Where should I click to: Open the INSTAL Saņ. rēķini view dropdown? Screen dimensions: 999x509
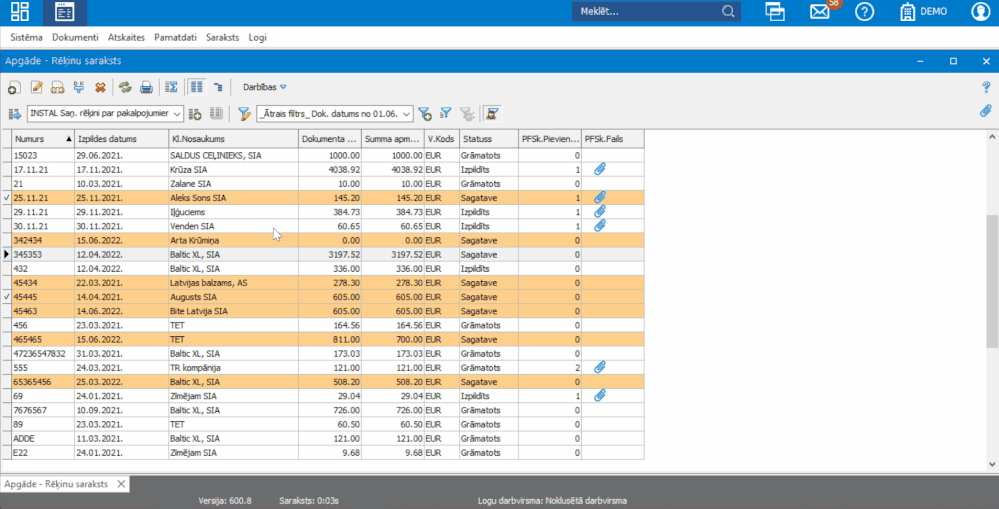coord(177,114)
